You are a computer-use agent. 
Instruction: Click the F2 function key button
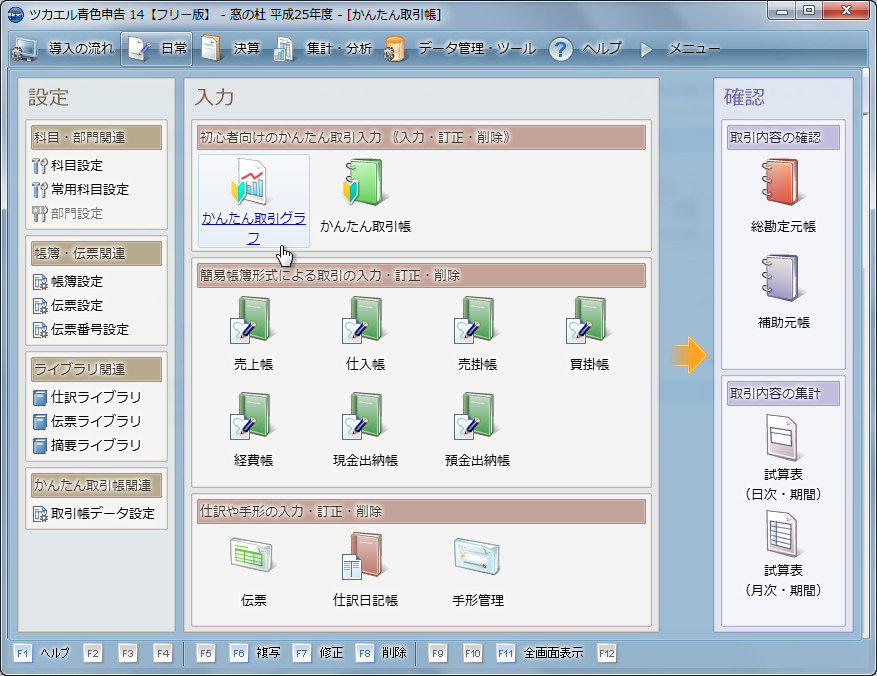click(x=93, y=653)
